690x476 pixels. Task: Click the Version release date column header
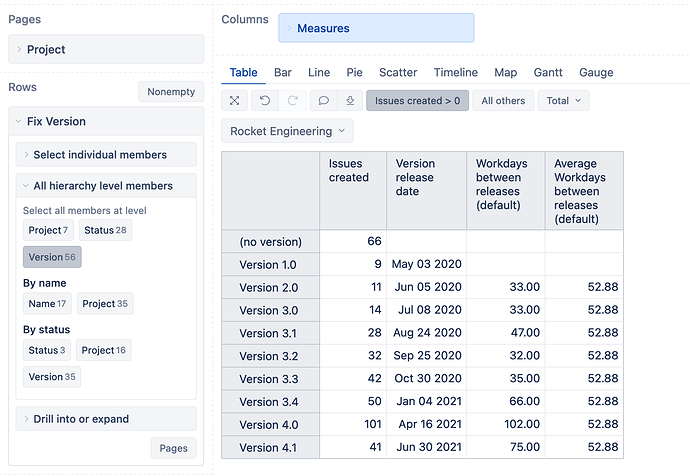[x=426, y=190]
